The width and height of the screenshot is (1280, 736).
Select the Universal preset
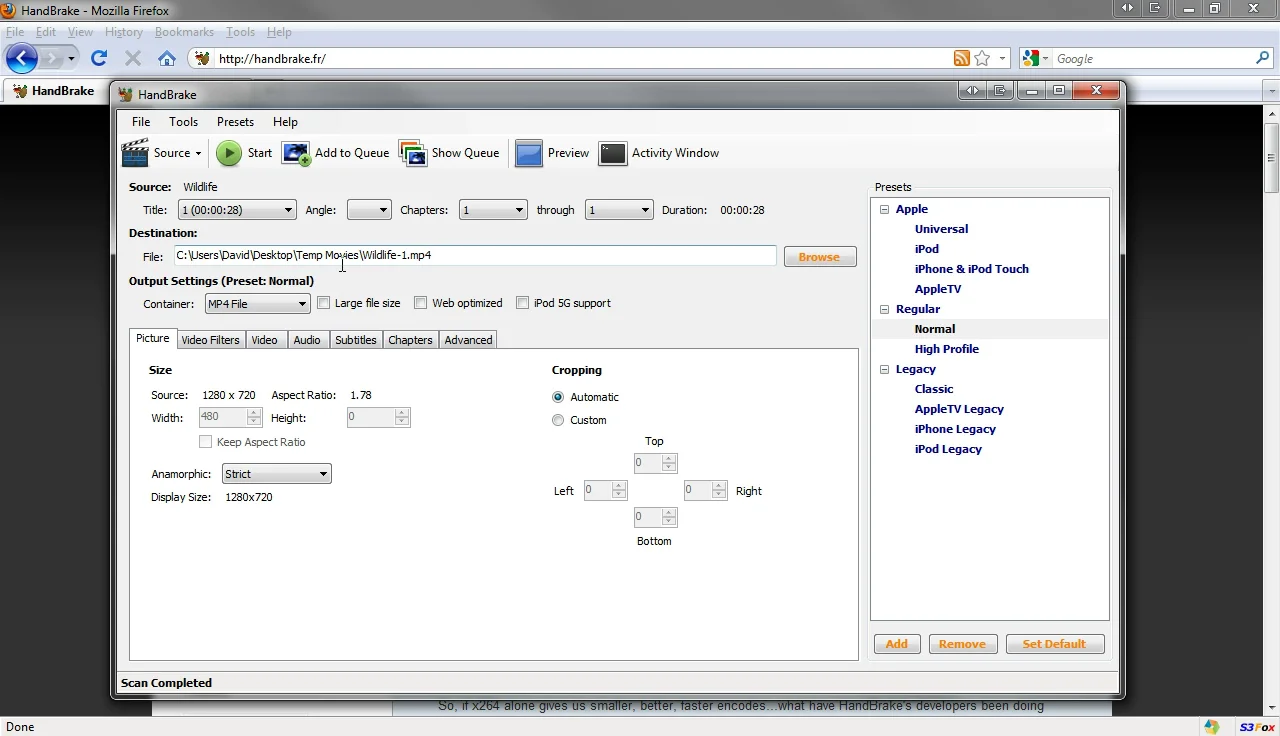(941, 229)
